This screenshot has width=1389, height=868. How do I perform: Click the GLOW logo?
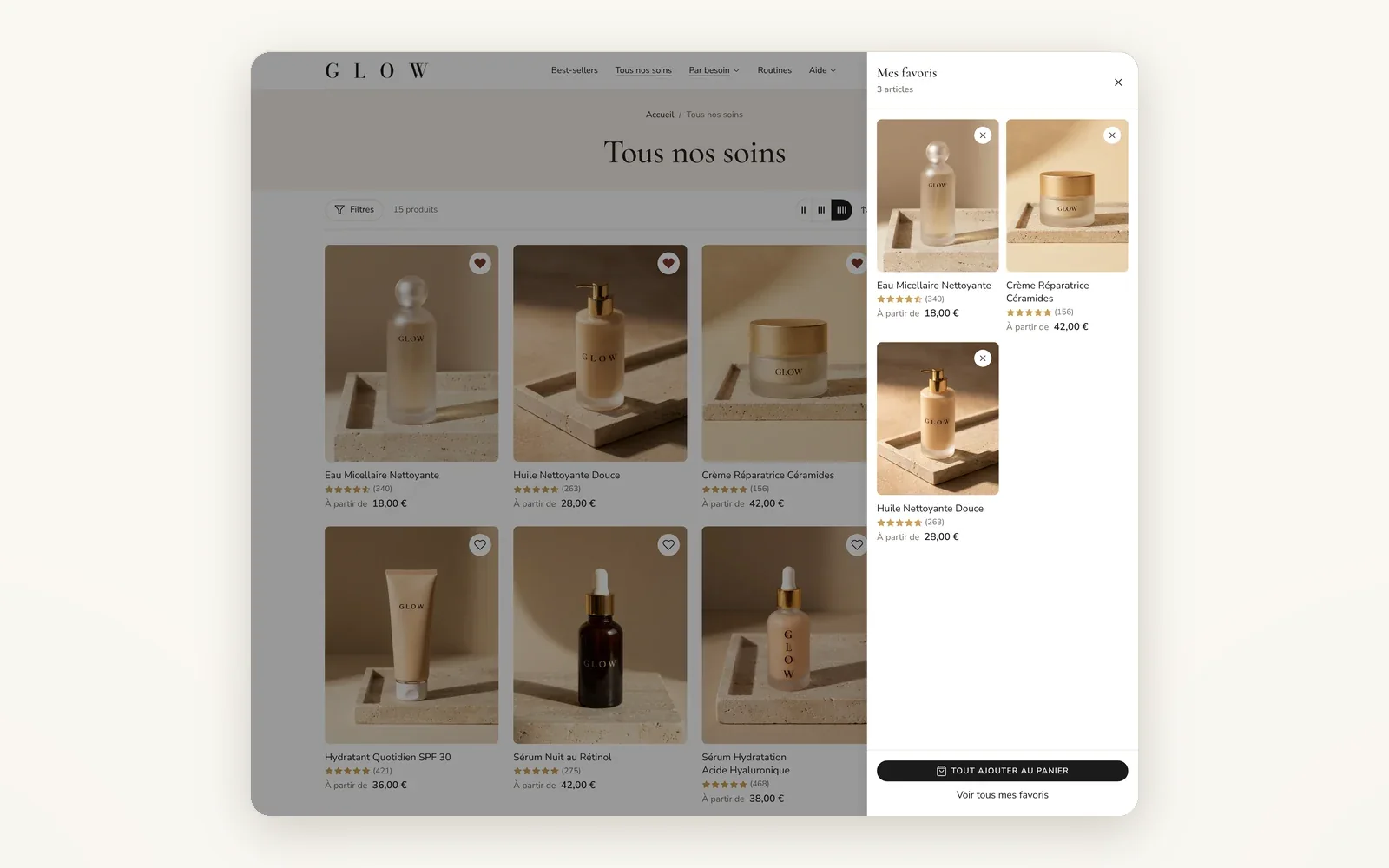click(376, 71)
